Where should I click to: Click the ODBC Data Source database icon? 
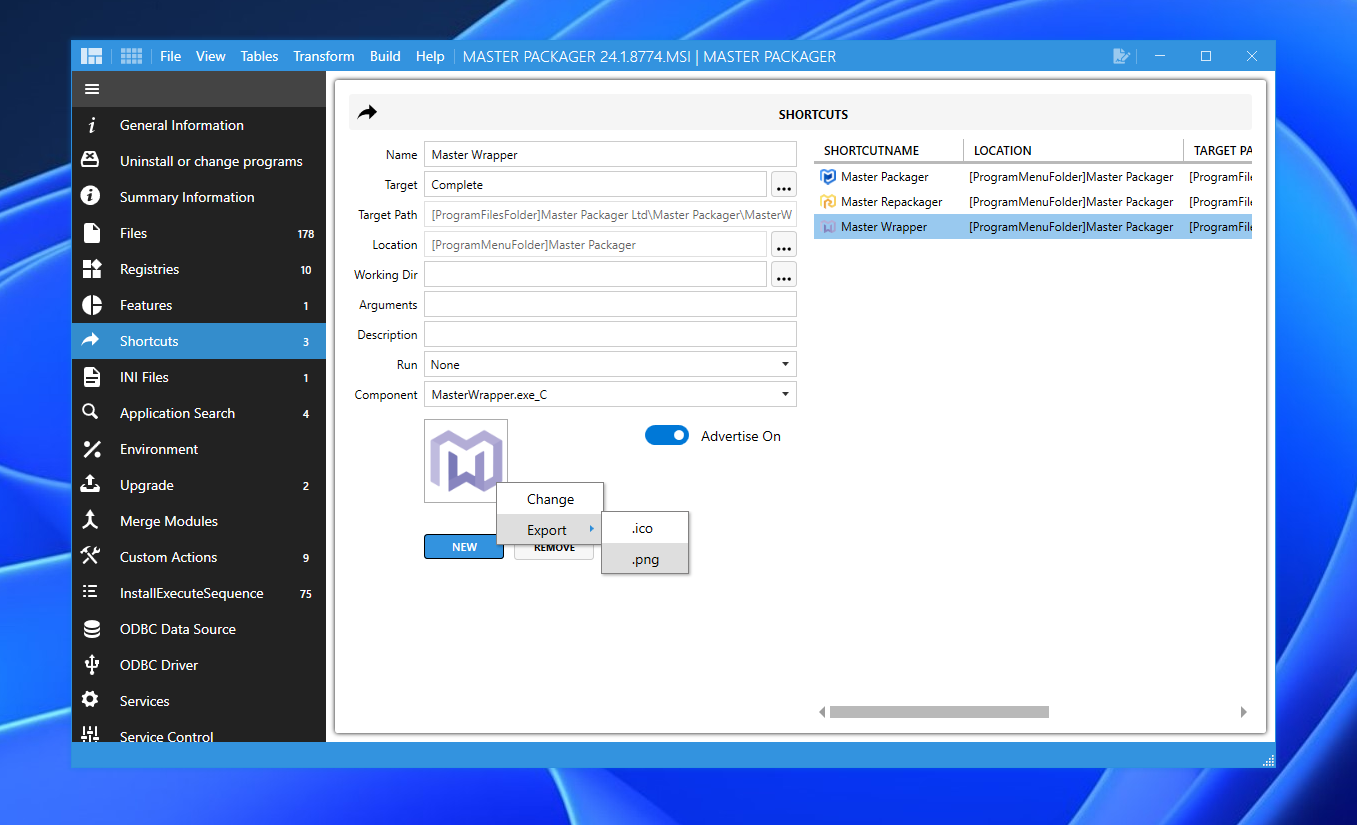pyautogui.click(x=91, y=629)
